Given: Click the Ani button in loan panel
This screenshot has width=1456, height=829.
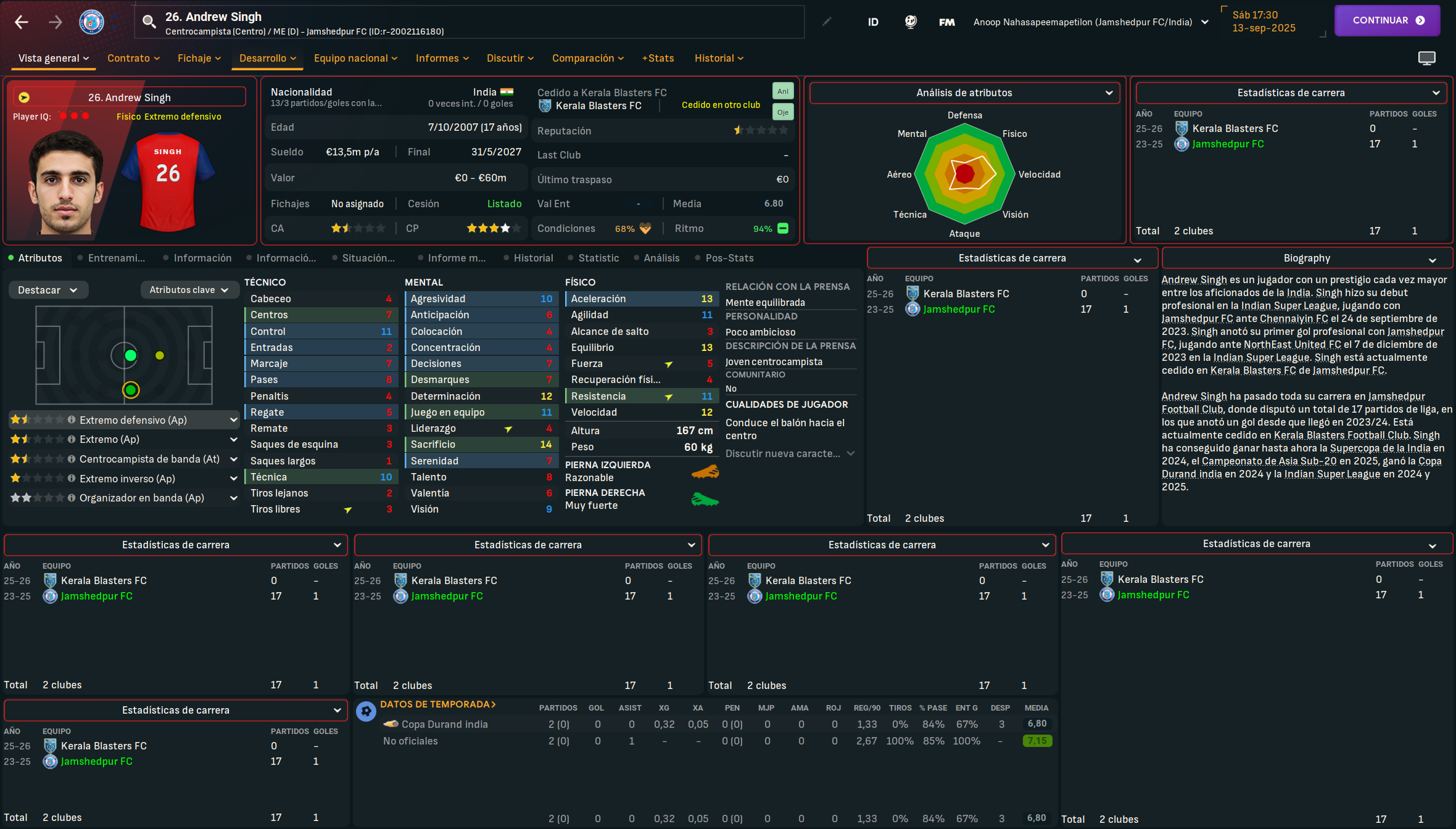Looking at the screenshot, I should (783, 91).
